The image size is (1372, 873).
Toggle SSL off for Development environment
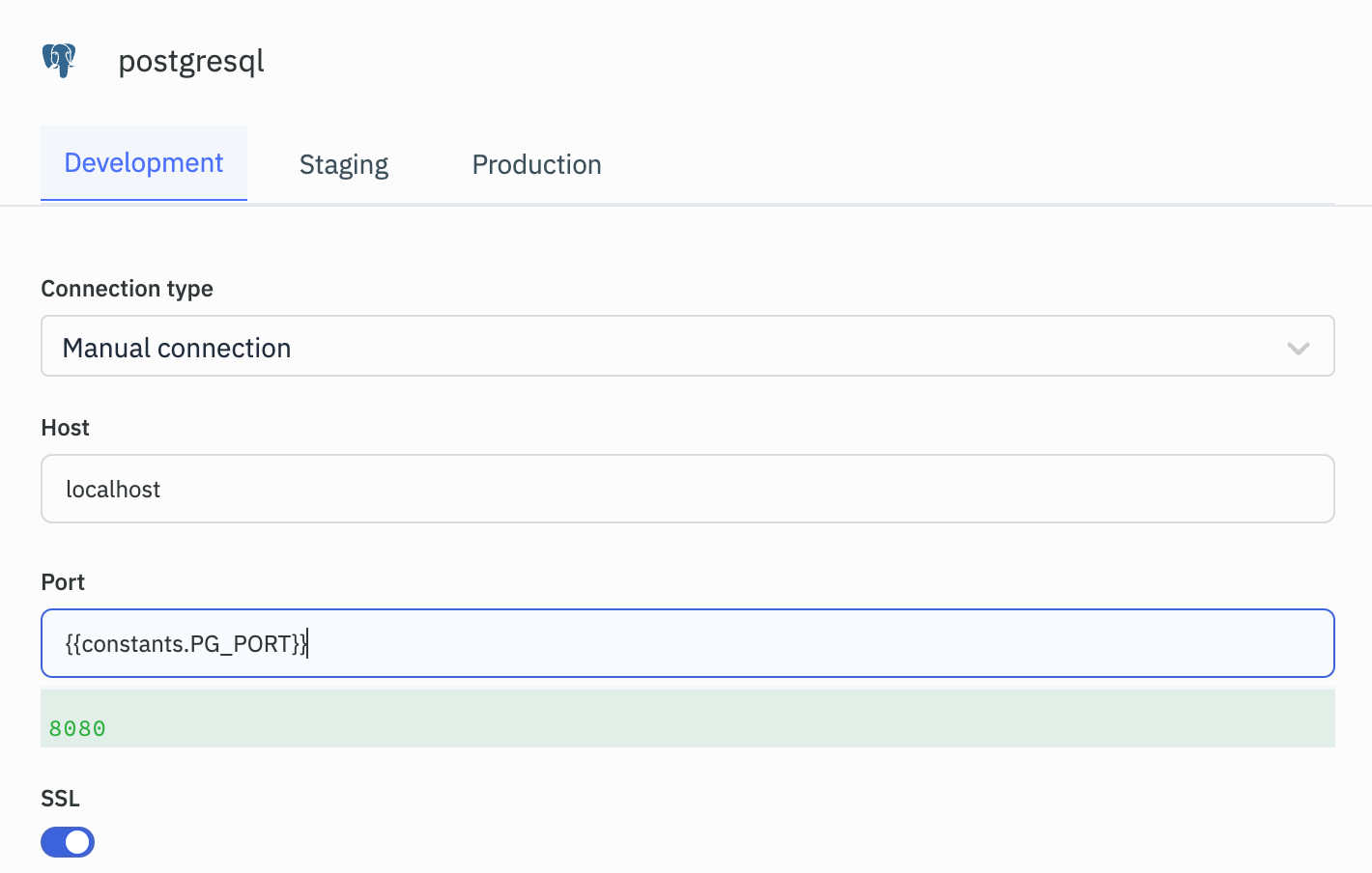[x=67, y=841]
